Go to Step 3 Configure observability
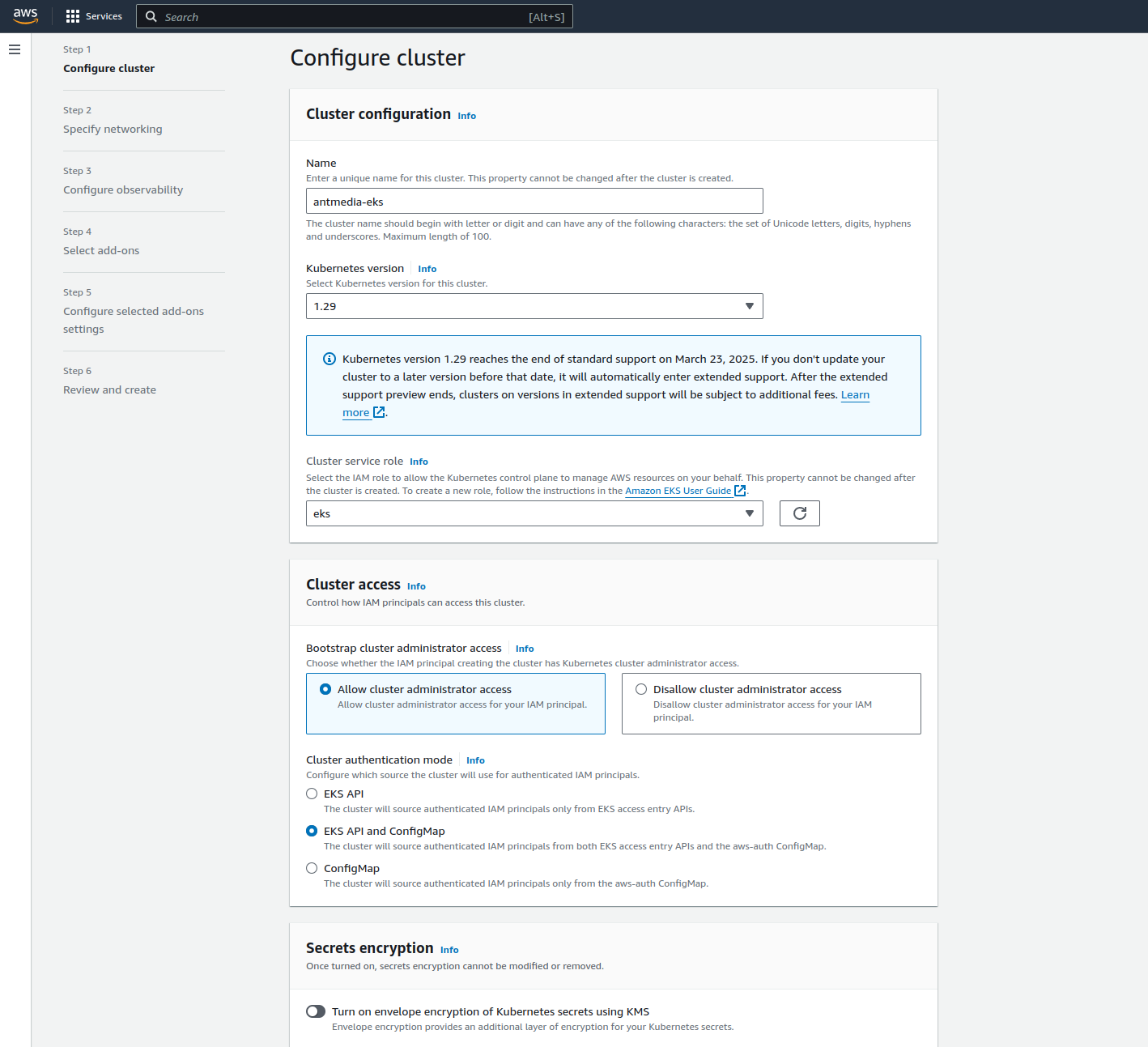The width and height of the screenshot is (1148, 1047). click(123, 189)
